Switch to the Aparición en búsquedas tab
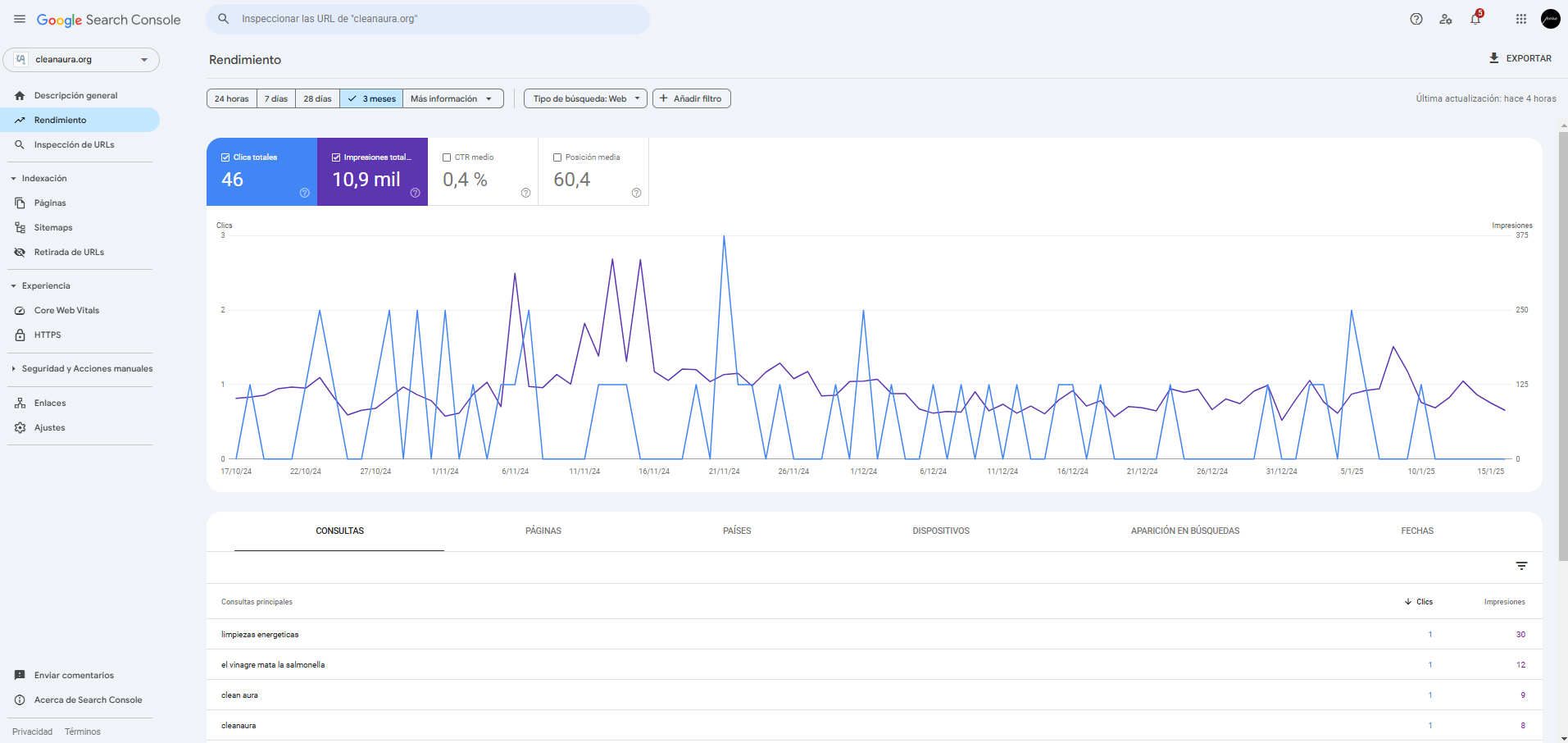The width and height of the screenshot is (1568, 743). 1185,531
